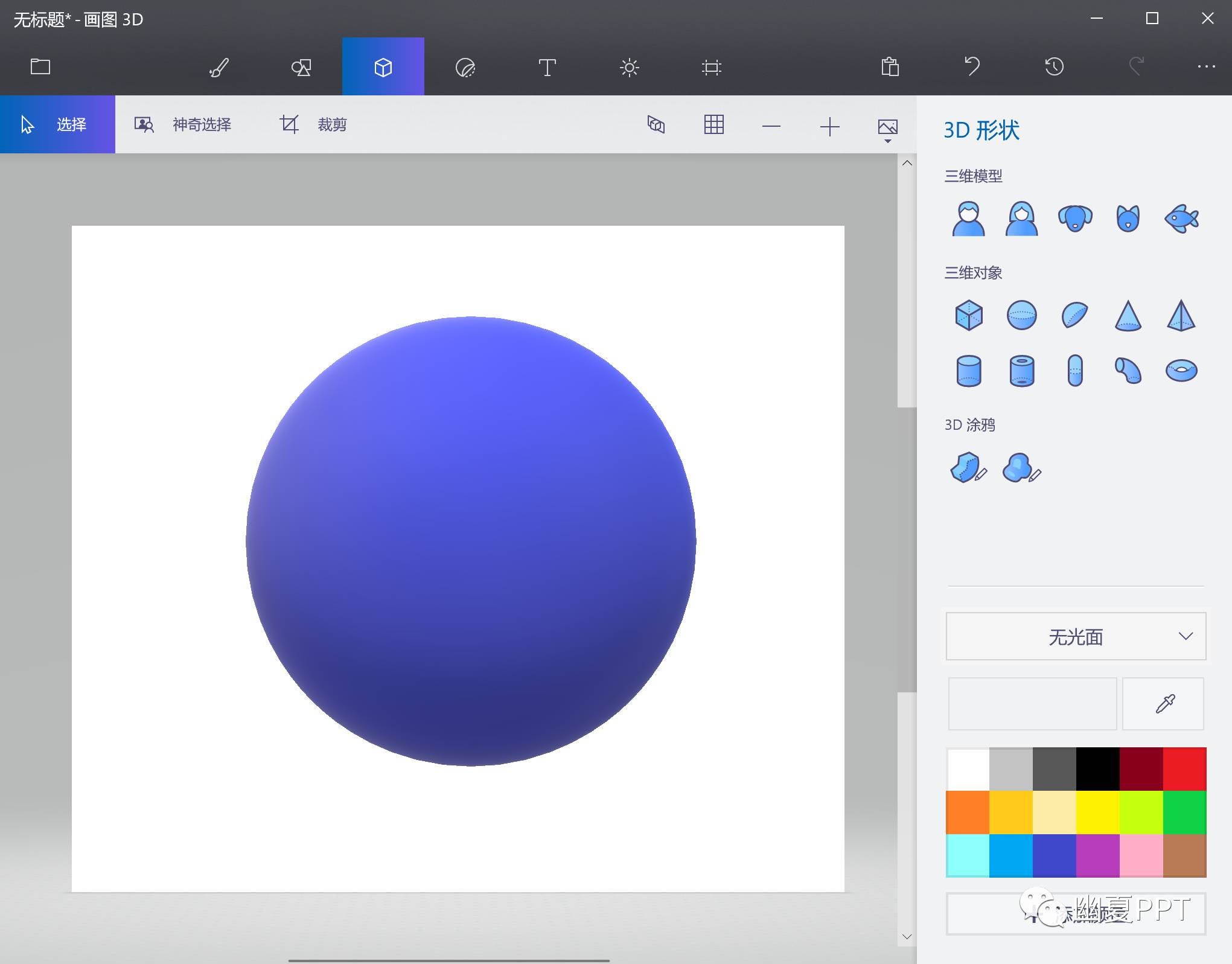Toggle 3D view mode

(x=656, y=125)
